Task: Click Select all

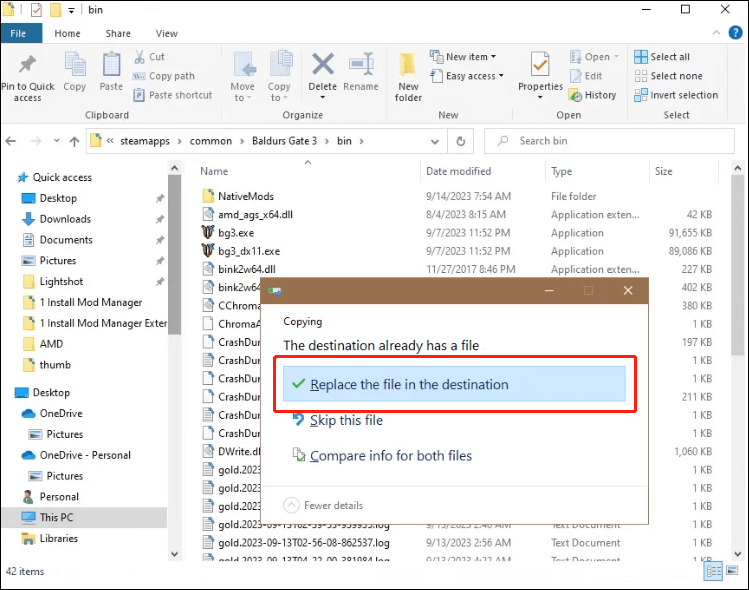Action: point(662,57)
